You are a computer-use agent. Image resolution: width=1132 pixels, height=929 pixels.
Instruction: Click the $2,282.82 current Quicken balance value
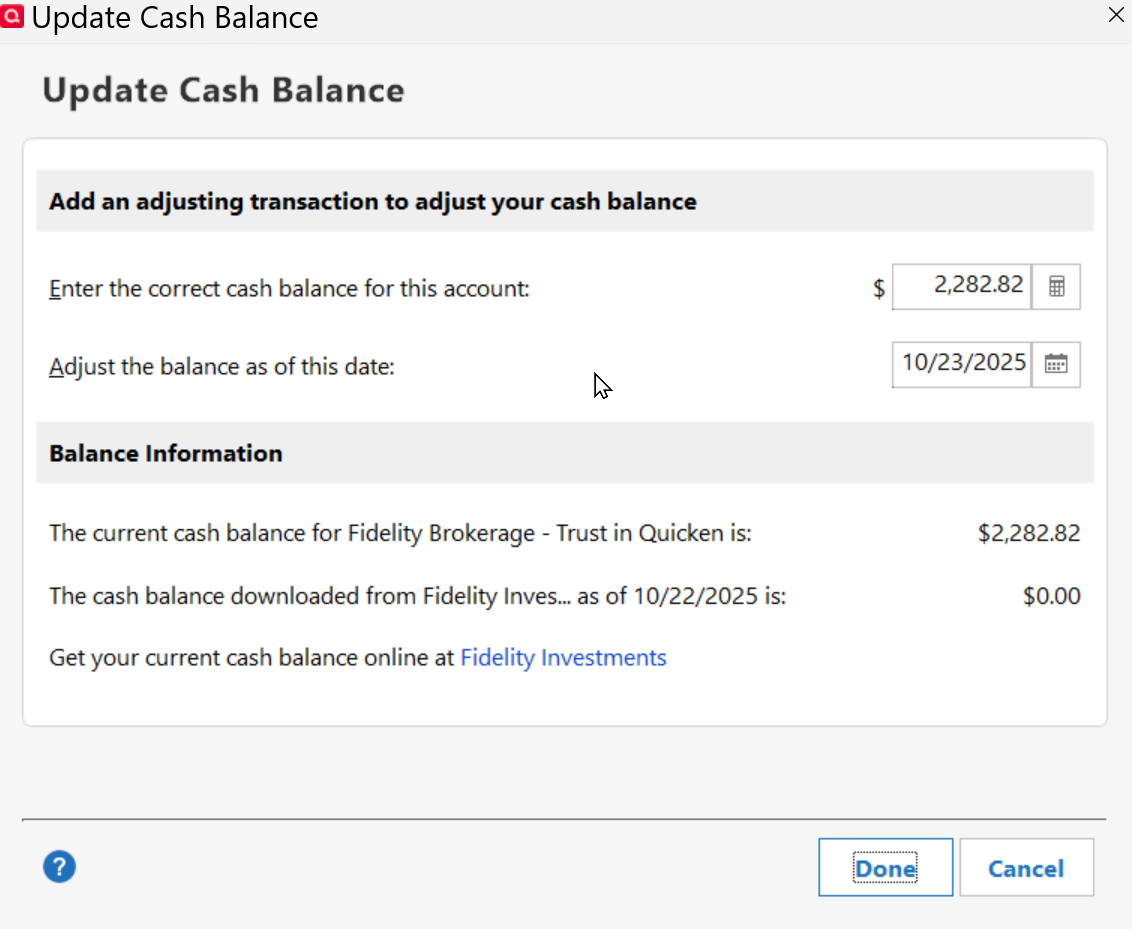(1029, 533)
